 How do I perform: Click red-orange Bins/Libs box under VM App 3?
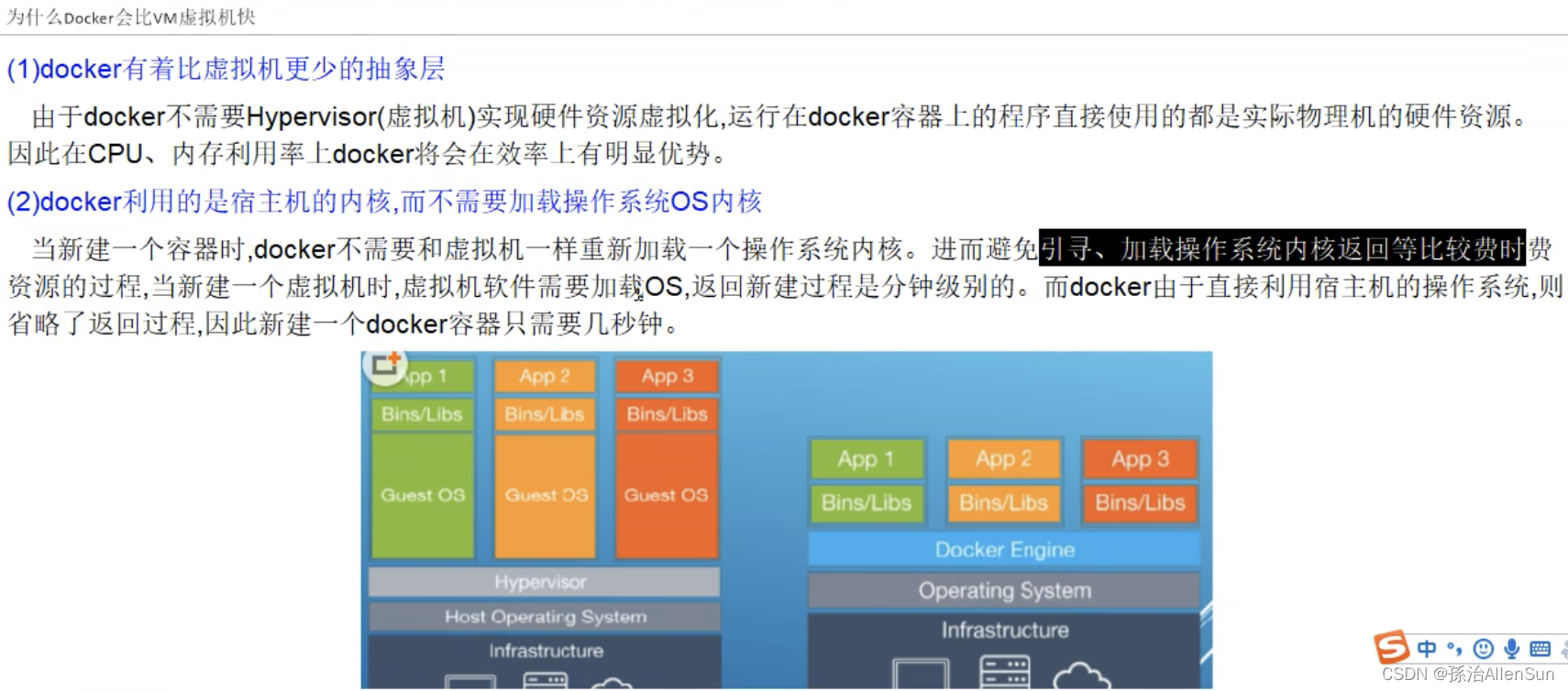(667, 414)
